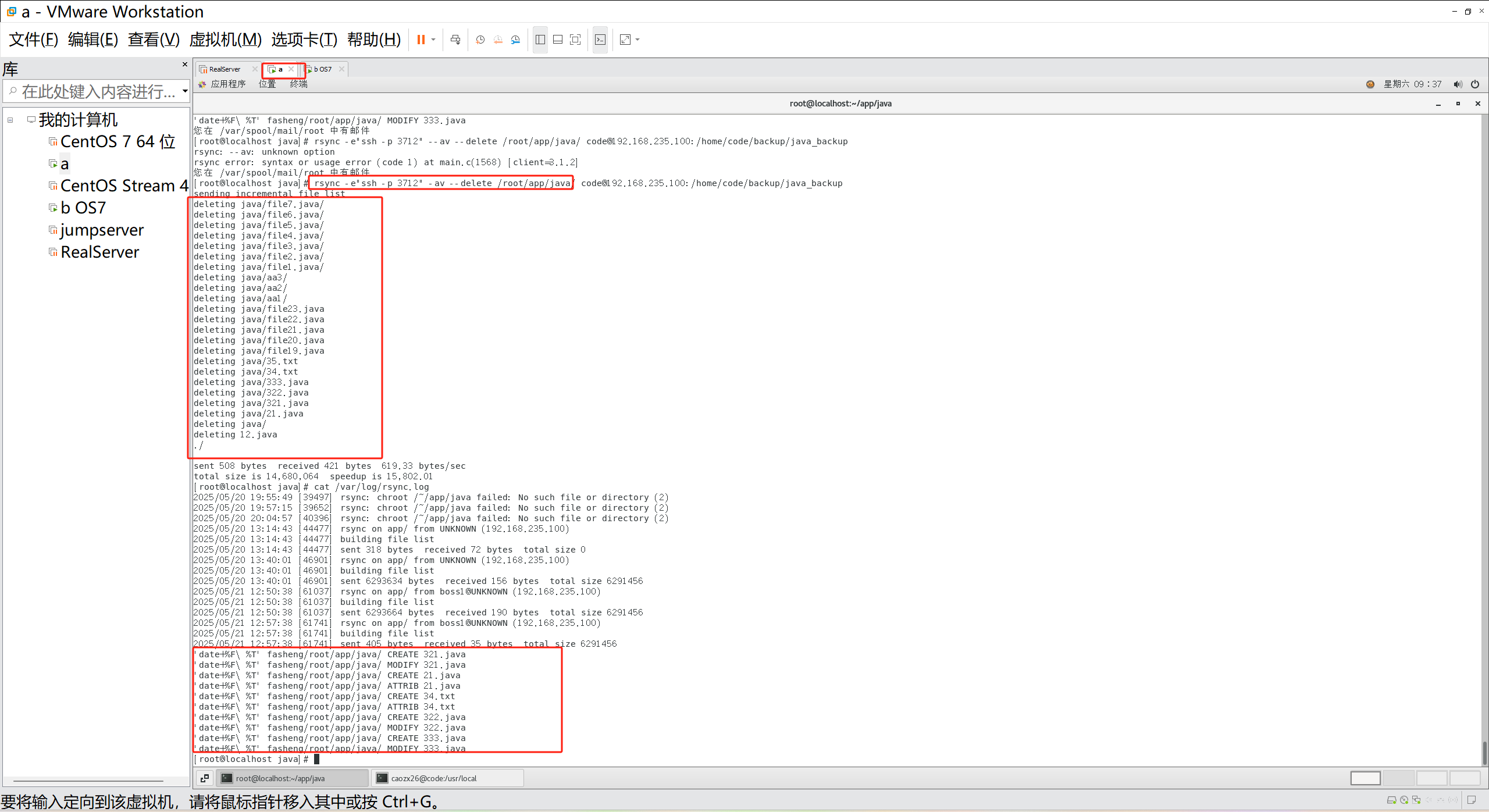Show or hide the console view
This screenshot has width=1489, height=812.
click(600, 40)
